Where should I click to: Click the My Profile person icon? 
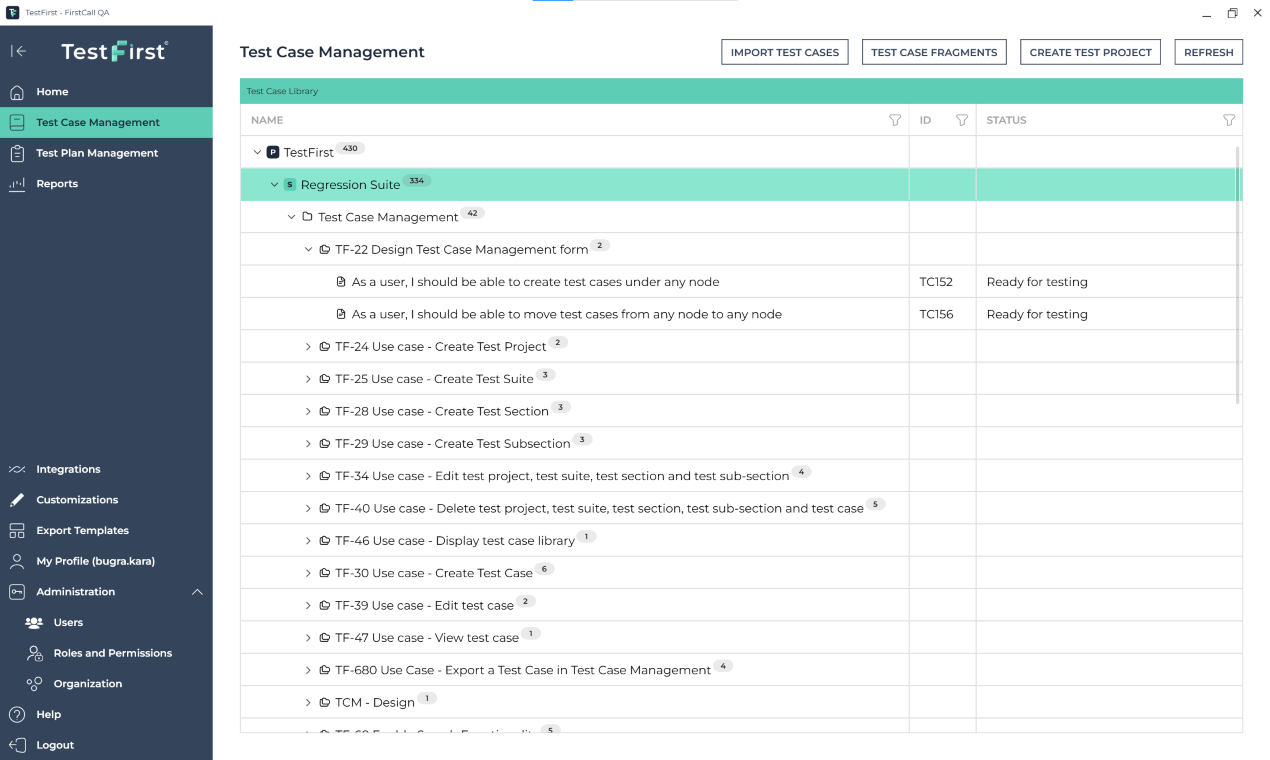tap(17, 561)
